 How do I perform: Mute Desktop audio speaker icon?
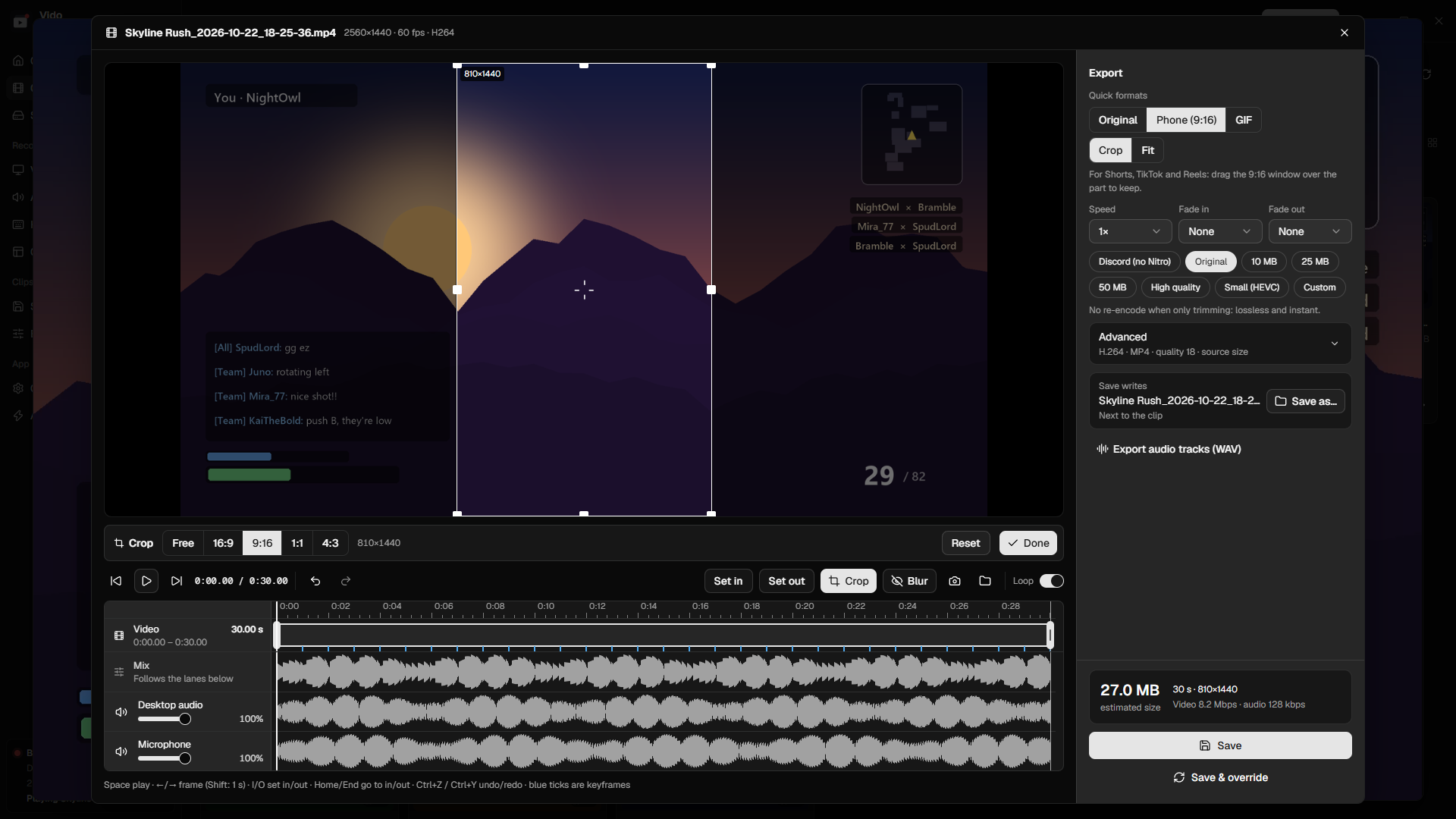[121, 712]
